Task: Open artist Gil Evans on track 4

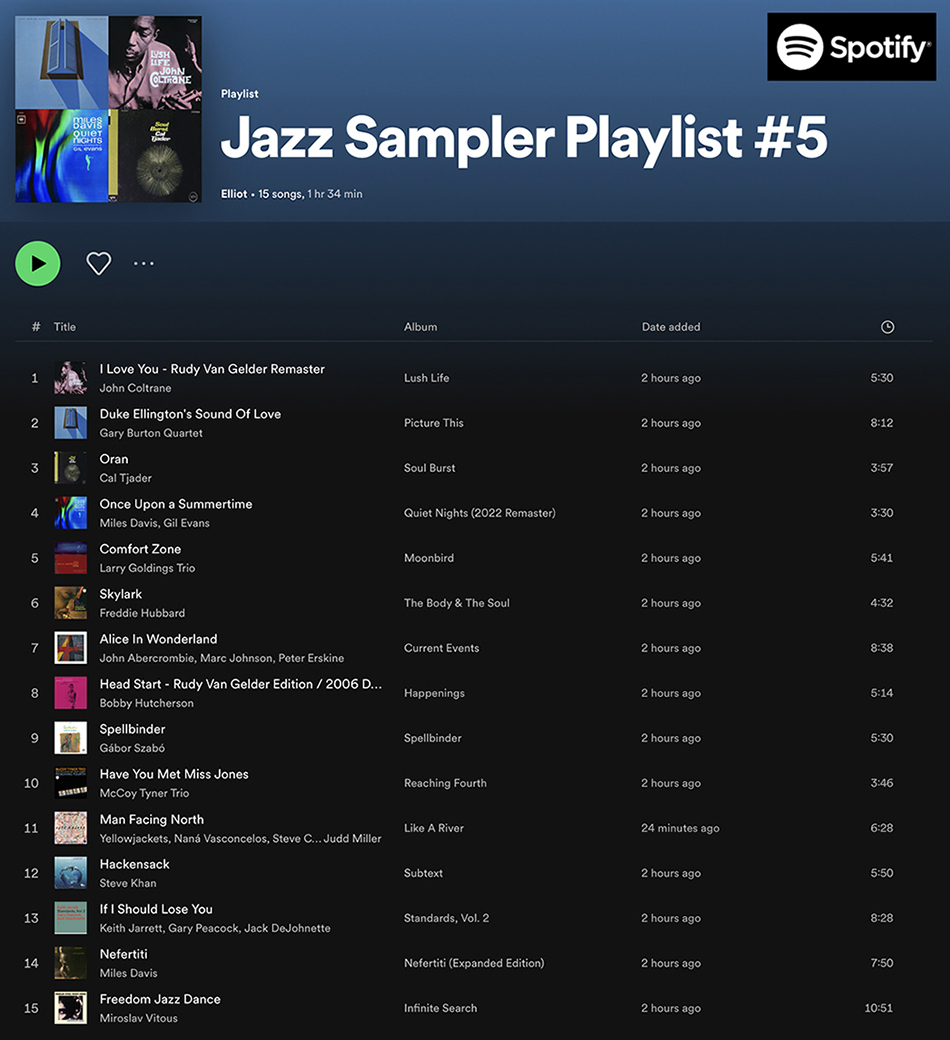Action: tap(186, 523)
